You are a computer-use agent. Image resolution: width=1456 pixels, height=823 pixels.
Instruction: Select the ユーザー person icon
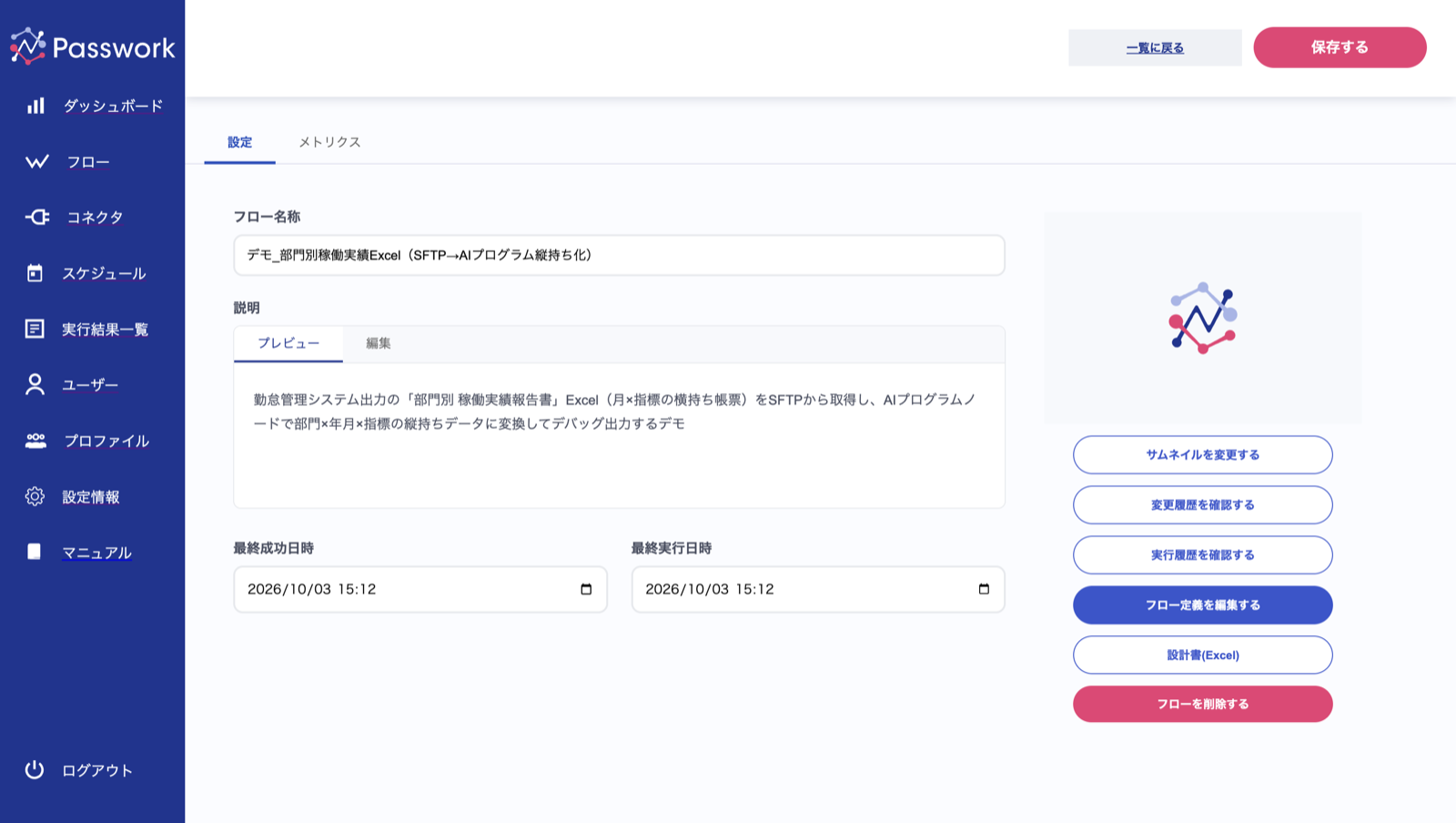click(x=35, y=384)
